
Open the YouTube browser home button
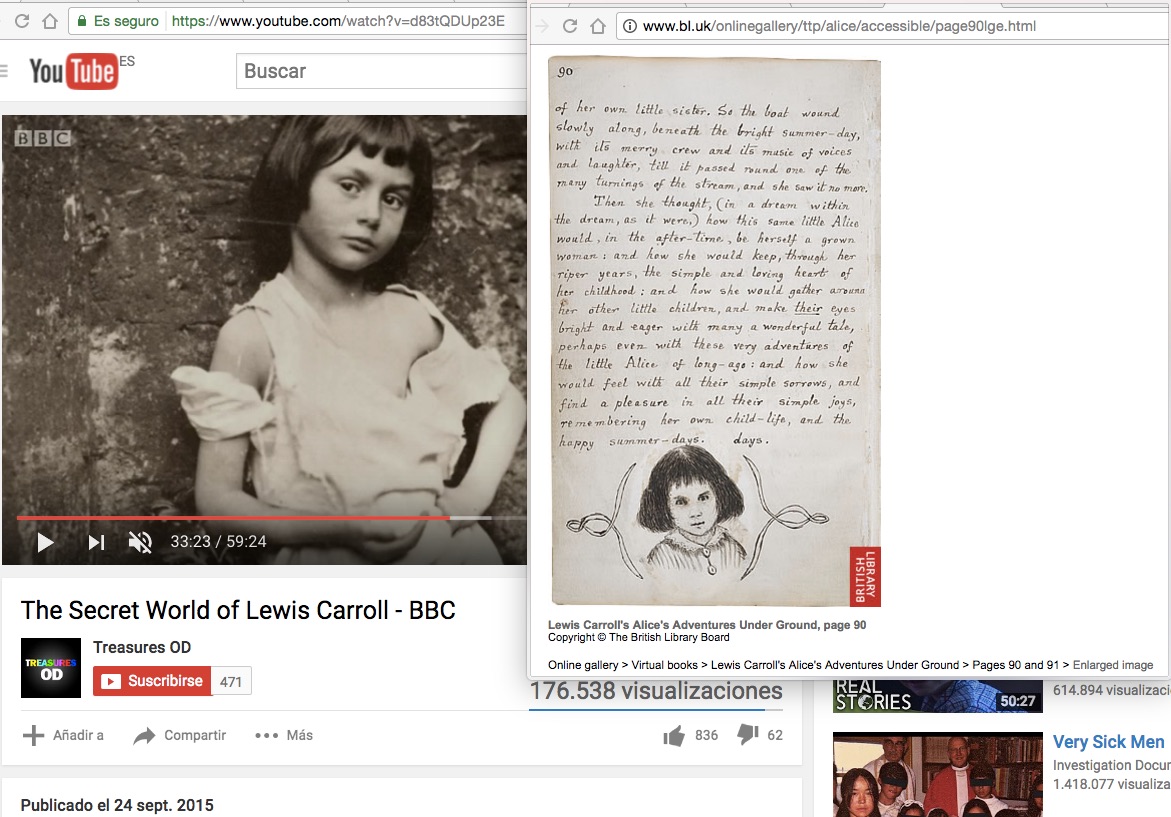pyautogui.click(x=49, y=21)
